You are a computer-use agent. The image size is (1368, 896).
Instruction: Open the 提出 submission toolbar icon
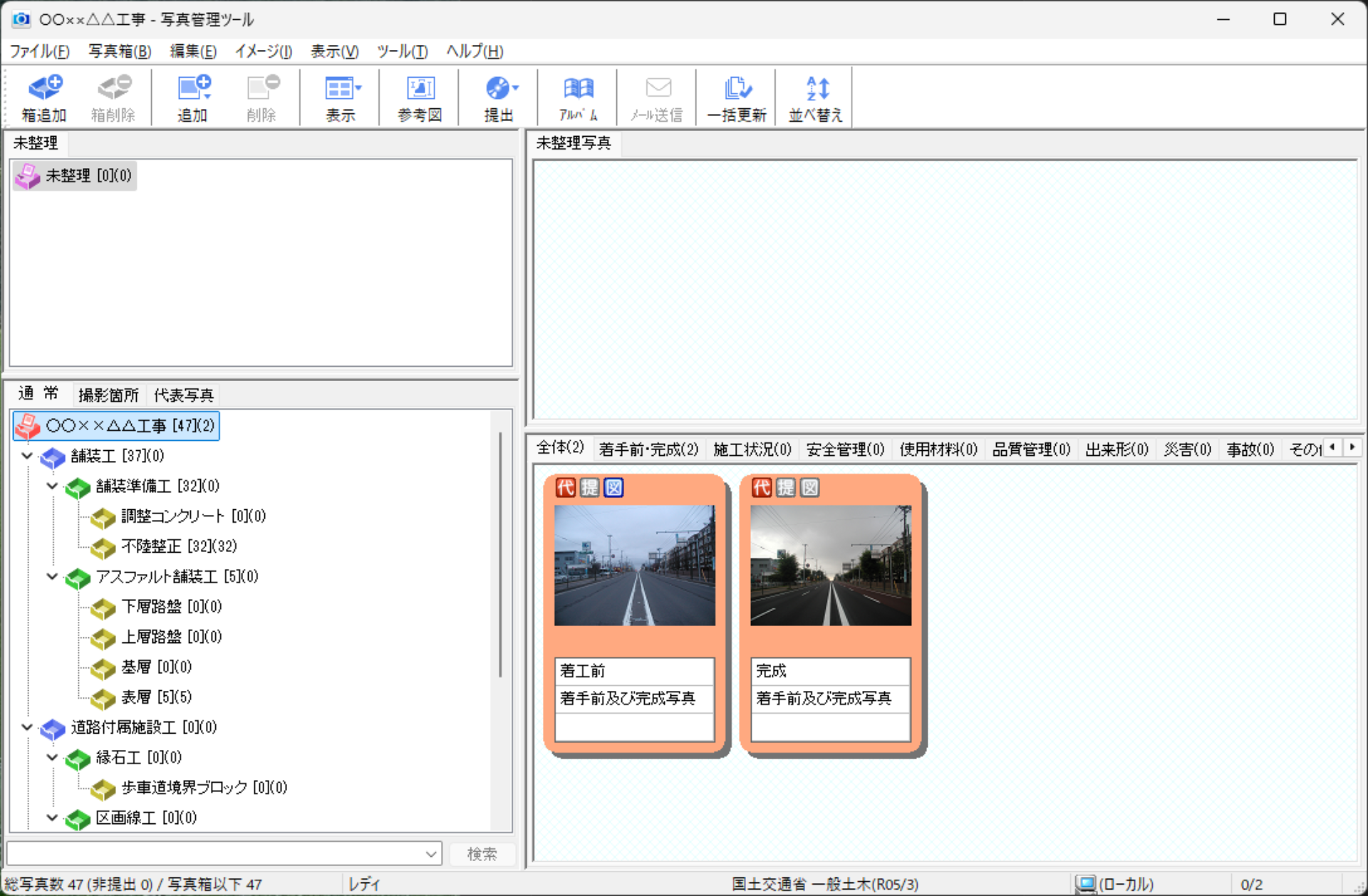(499, 98)
